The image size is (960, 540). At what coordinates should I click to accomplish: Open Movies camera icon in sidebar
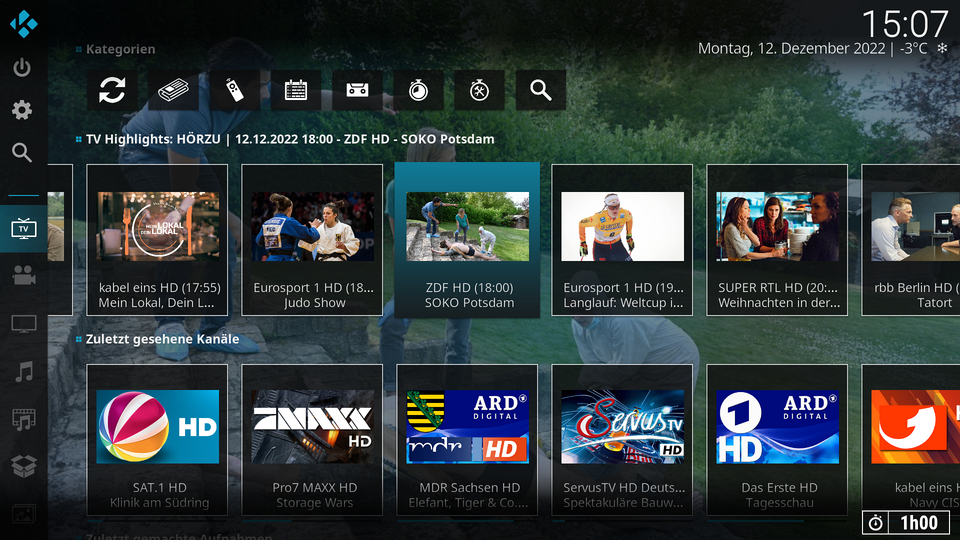pos(23,275)
